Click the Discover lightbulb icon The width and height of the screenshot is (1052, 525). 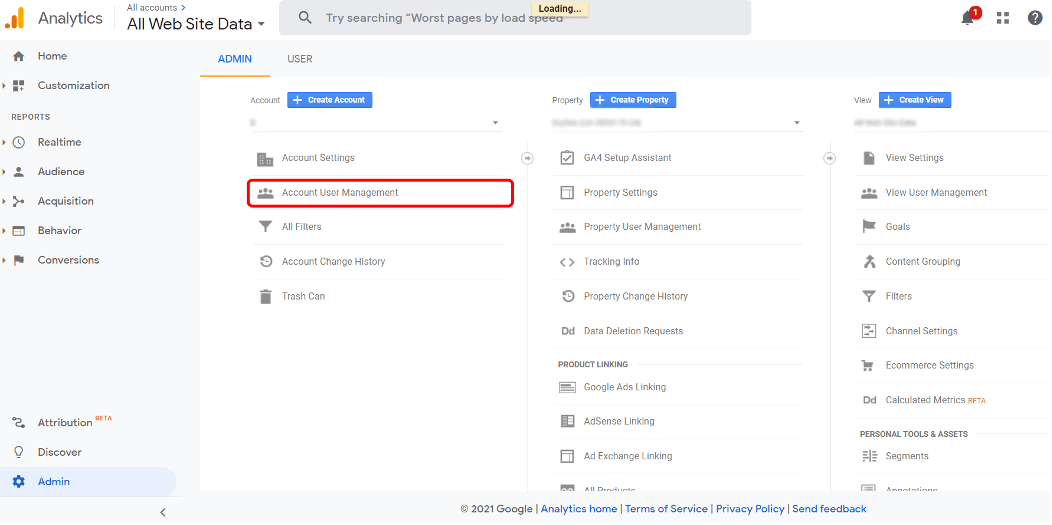(19, 452)
